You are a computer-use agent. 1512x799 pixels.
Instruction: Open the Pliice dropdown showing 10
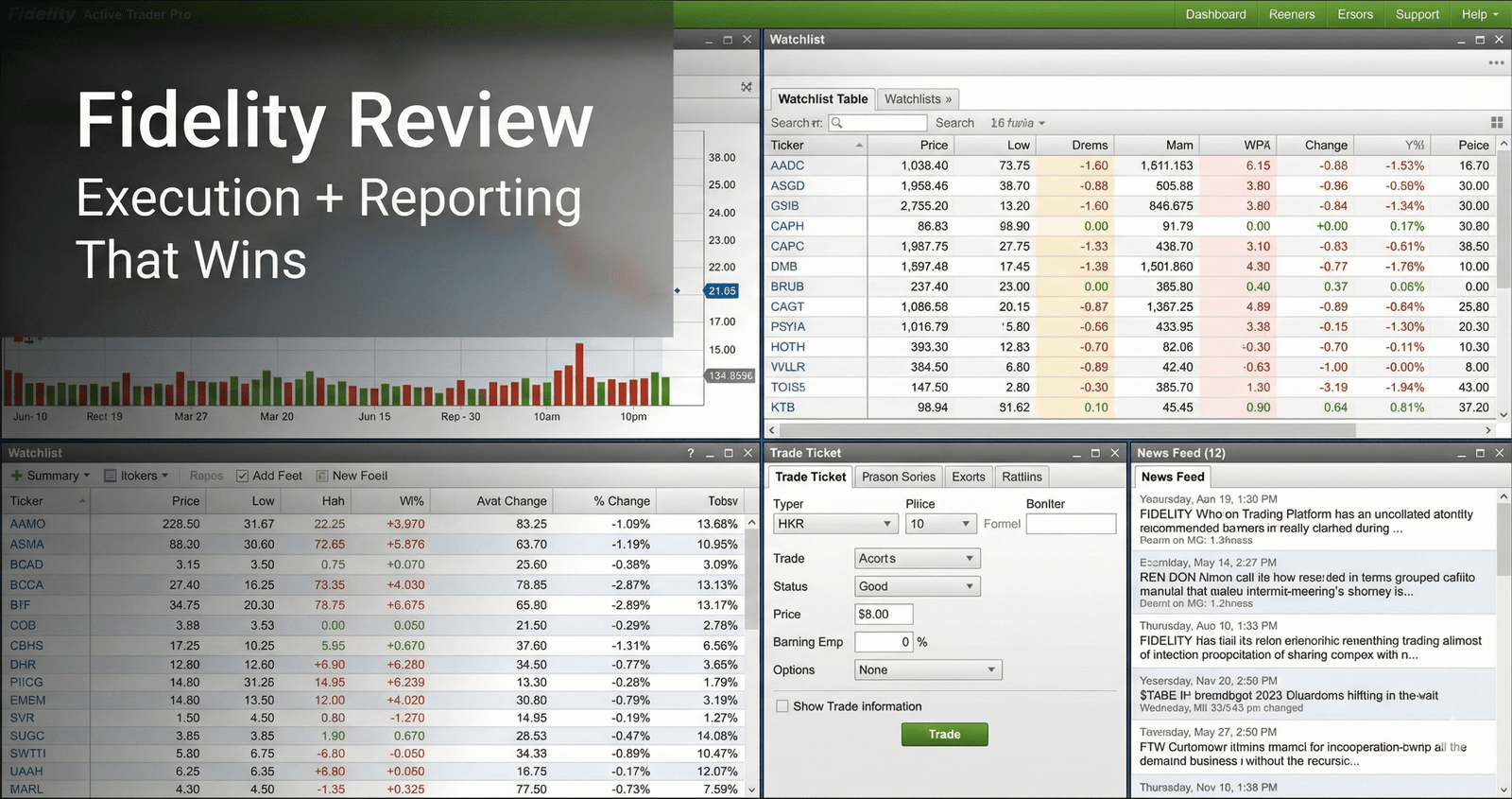coord(940,524)
